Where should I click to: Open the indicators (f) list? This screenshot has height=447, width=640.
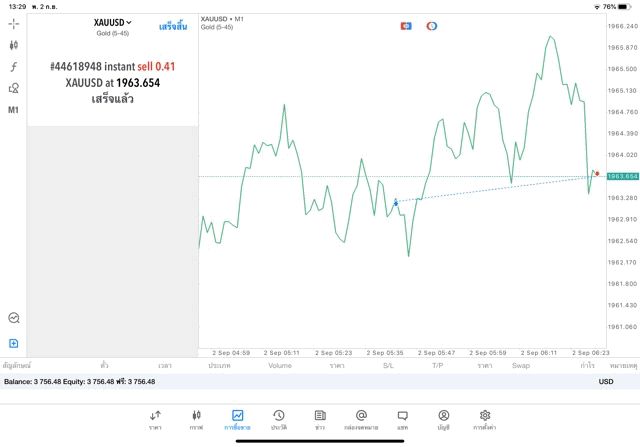(14, 66)
